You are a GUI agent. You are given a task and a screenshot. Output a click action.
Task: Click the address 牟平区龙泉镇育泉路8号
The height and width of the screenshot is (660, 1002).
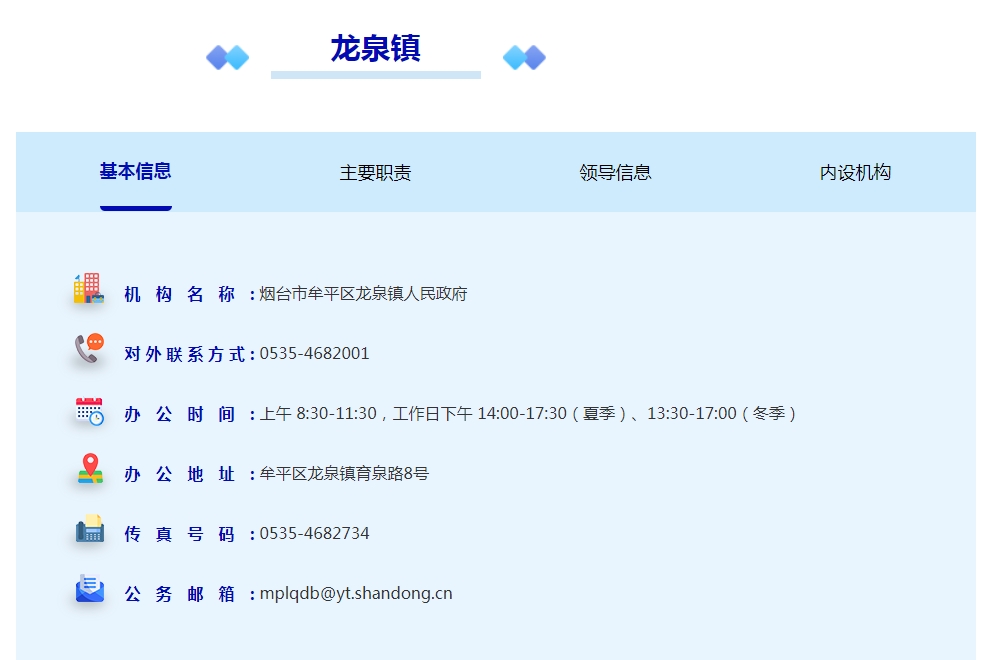pos(344,473)
